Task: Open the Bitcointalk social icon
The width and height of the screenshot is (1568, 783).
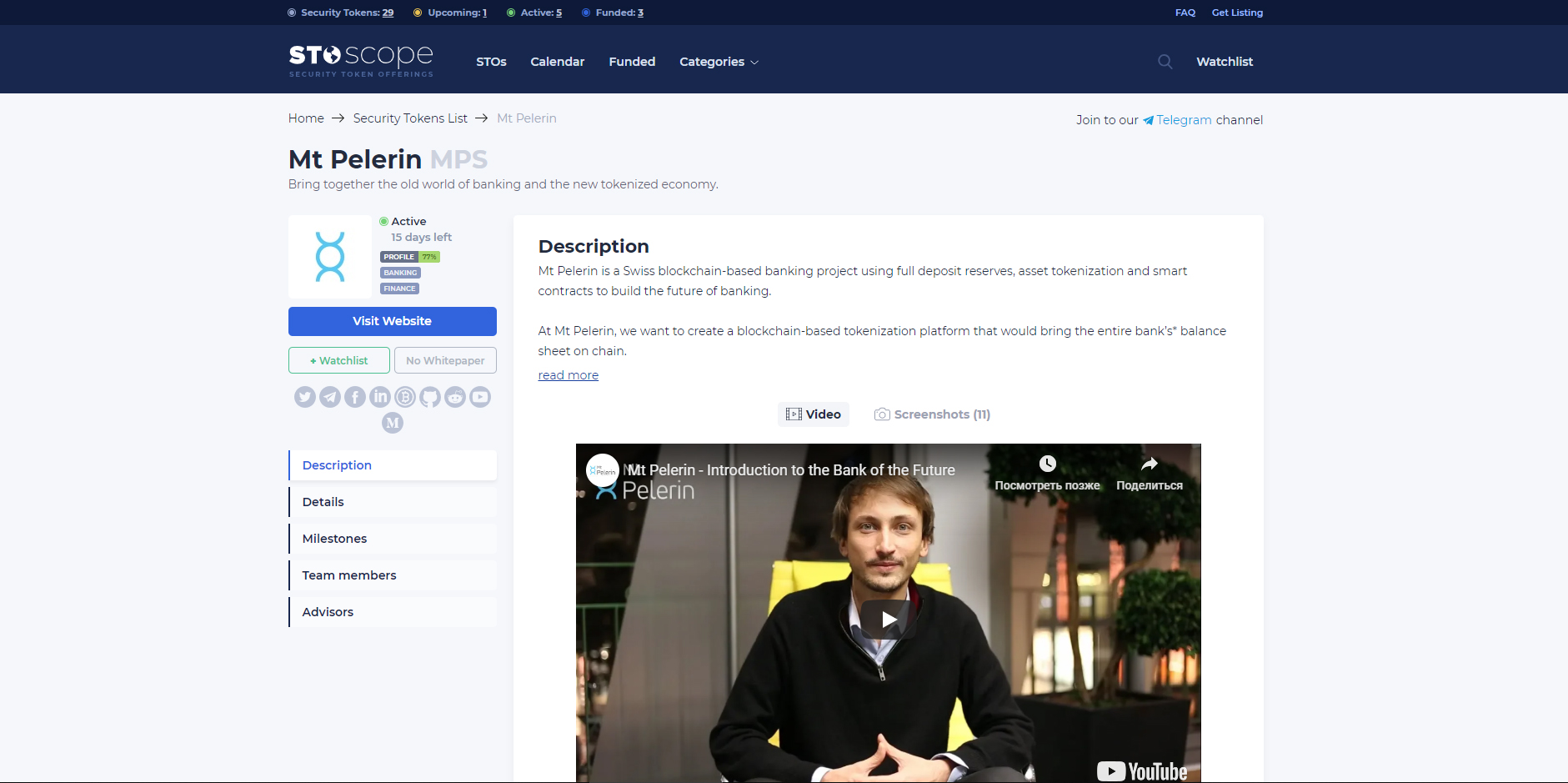Action: [405, 397]
